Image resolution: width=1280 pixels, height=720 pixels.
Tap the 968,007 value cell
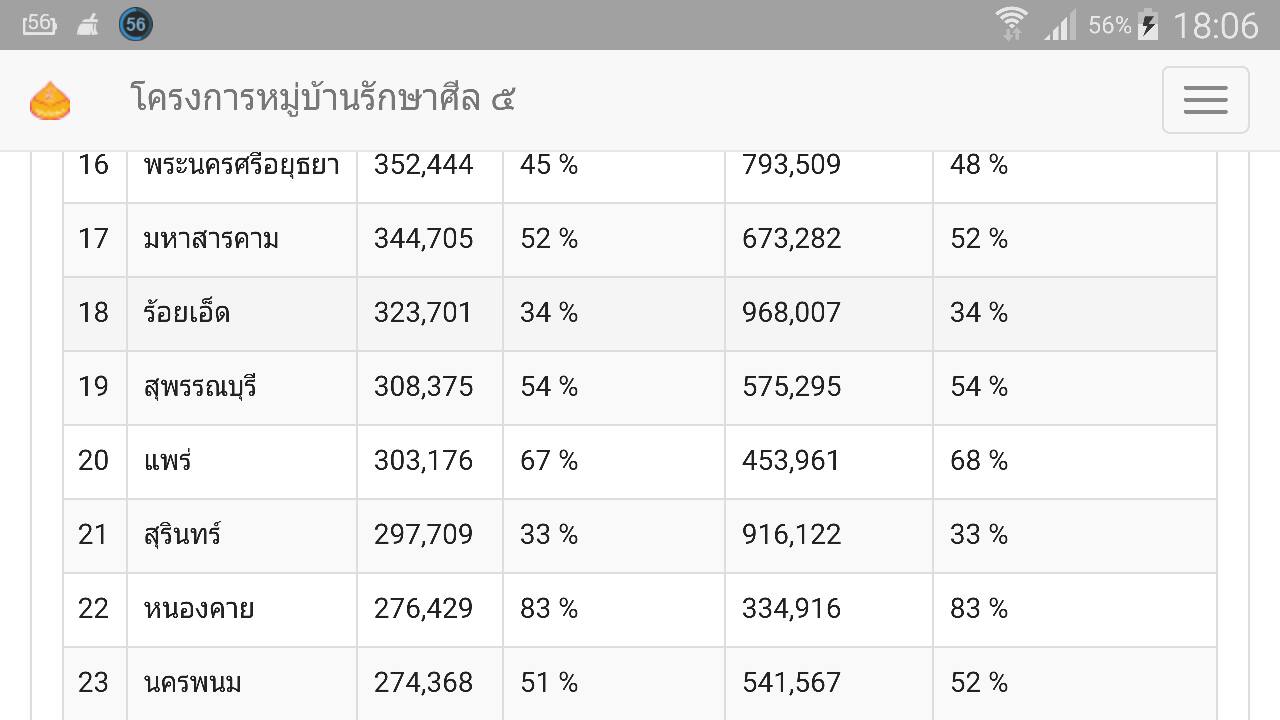coord(829,314)
